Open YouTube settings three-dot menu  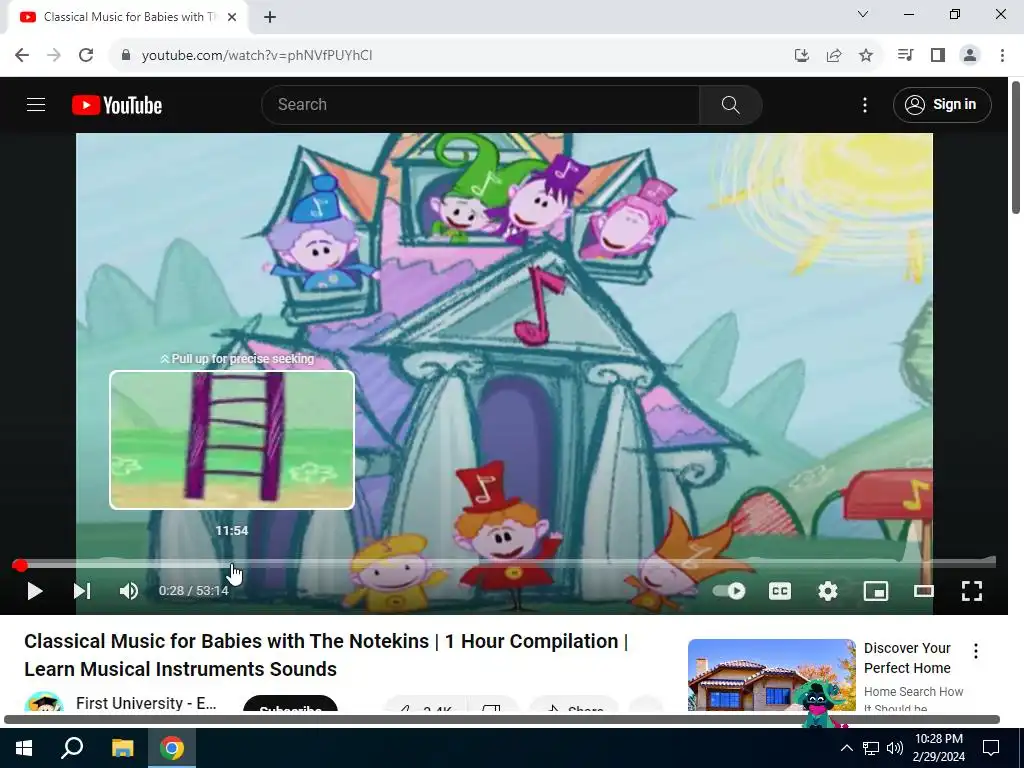[865, 104]
